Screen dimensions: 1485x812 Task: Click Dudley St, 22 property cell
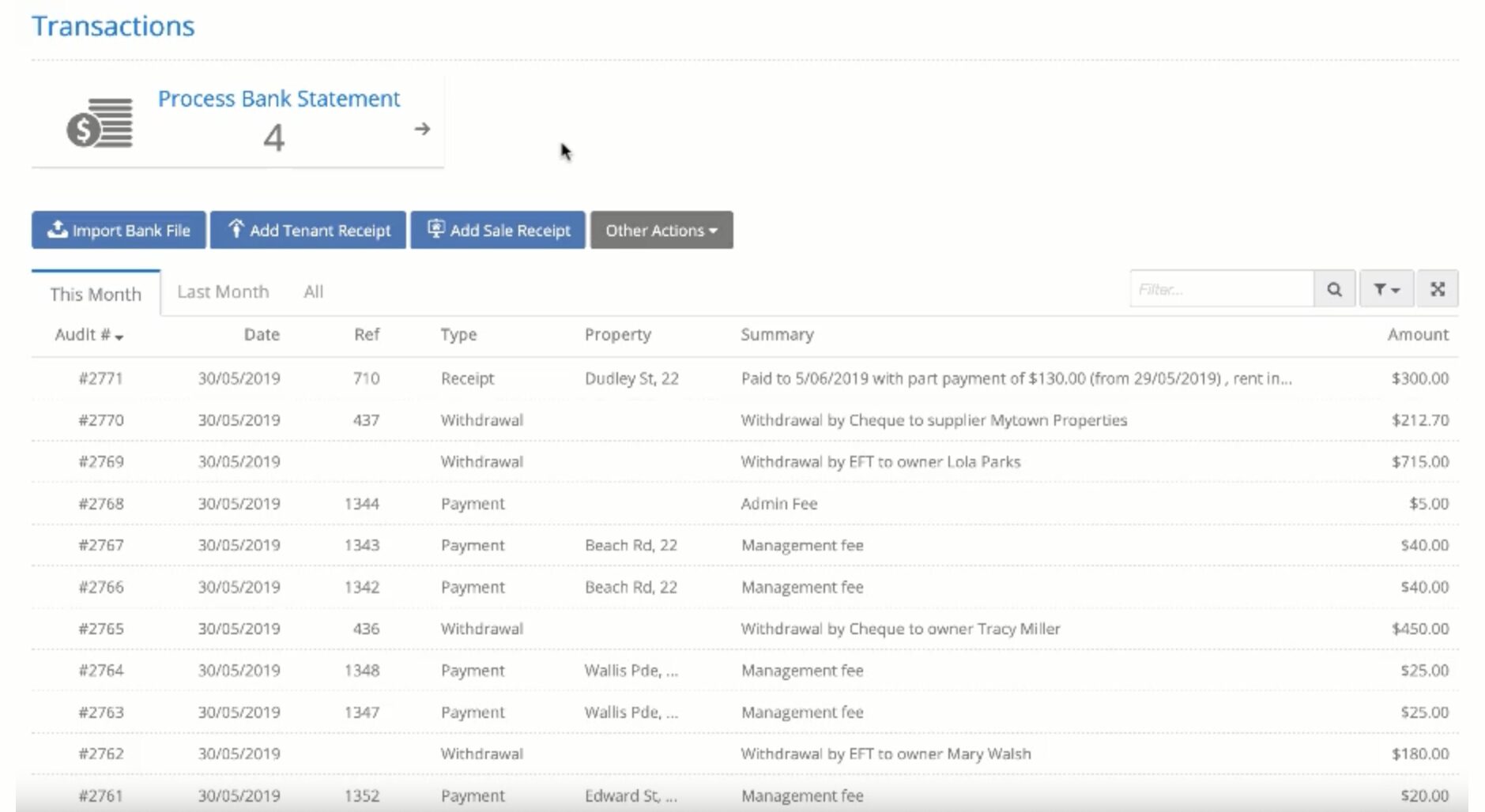point(631,378)
